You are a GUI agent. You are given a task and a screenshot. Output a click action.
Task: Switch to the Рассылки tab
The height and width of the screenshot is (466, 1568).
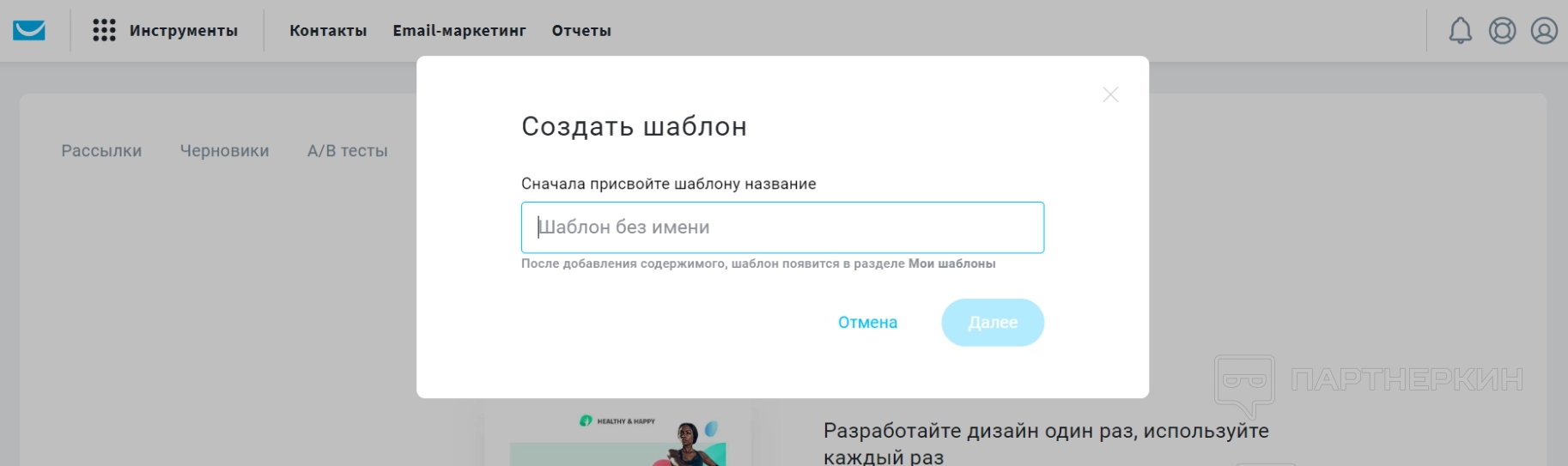click(101, 151)
